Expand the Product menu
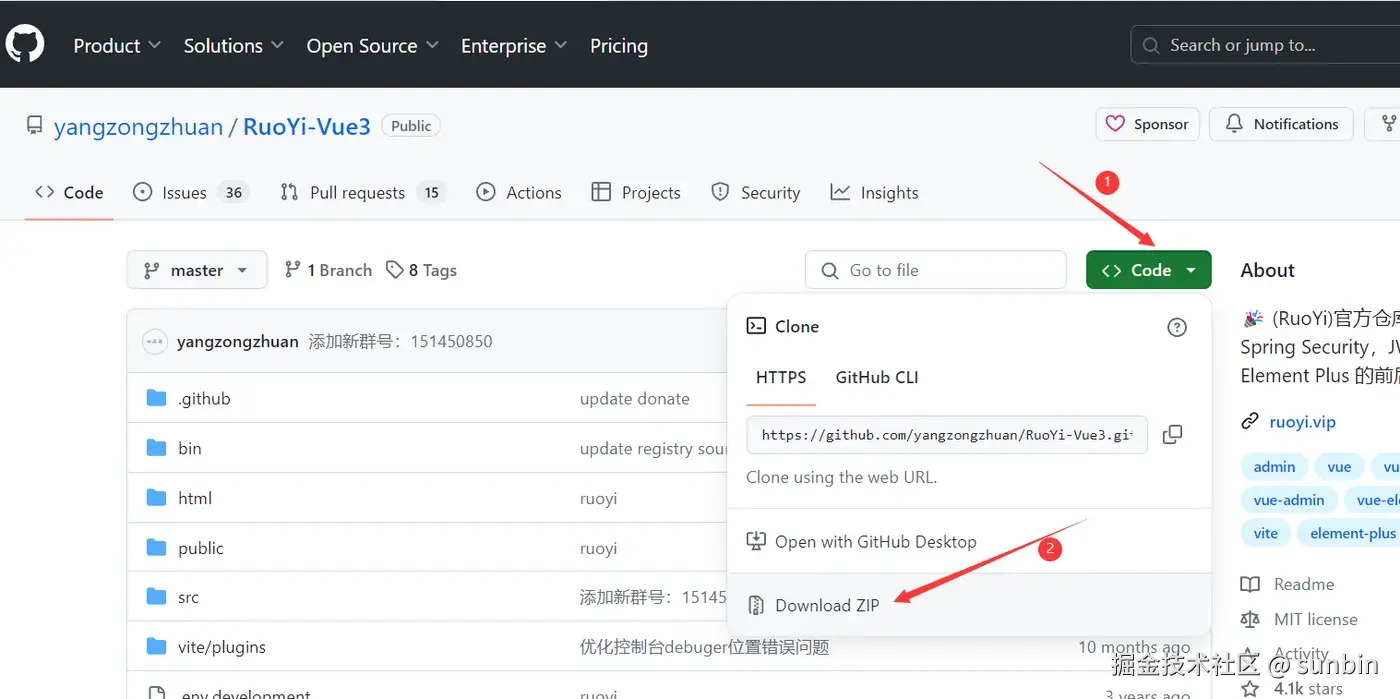The height and width of the screenshot is (699, 1400). pos(116,45)
